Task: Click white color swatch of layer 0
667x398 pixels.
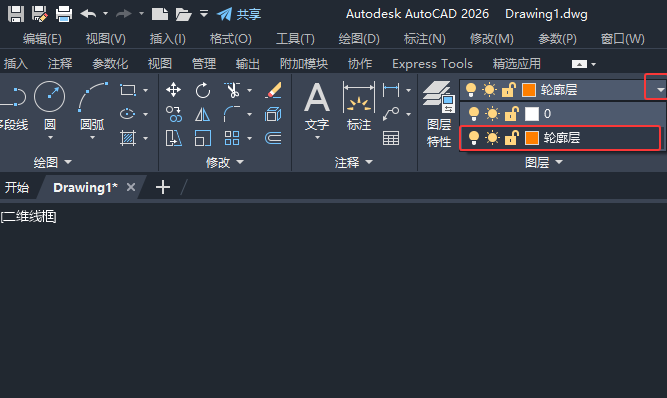Action: pos(532,114)
